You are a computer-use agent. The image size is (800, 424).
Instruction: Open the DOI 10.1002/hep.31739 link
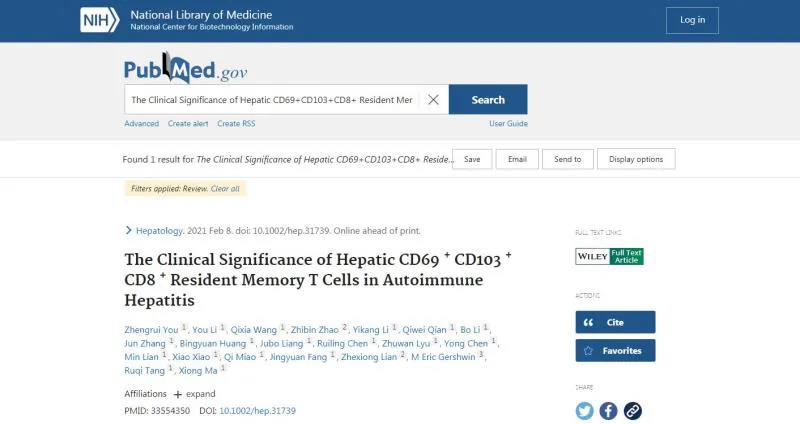pyautogui.click(x=257, y=411)
